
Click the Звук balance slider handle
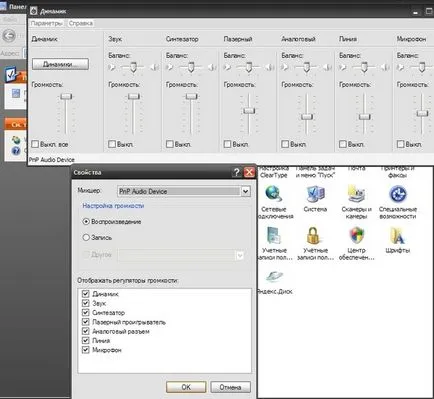(133, 67)
